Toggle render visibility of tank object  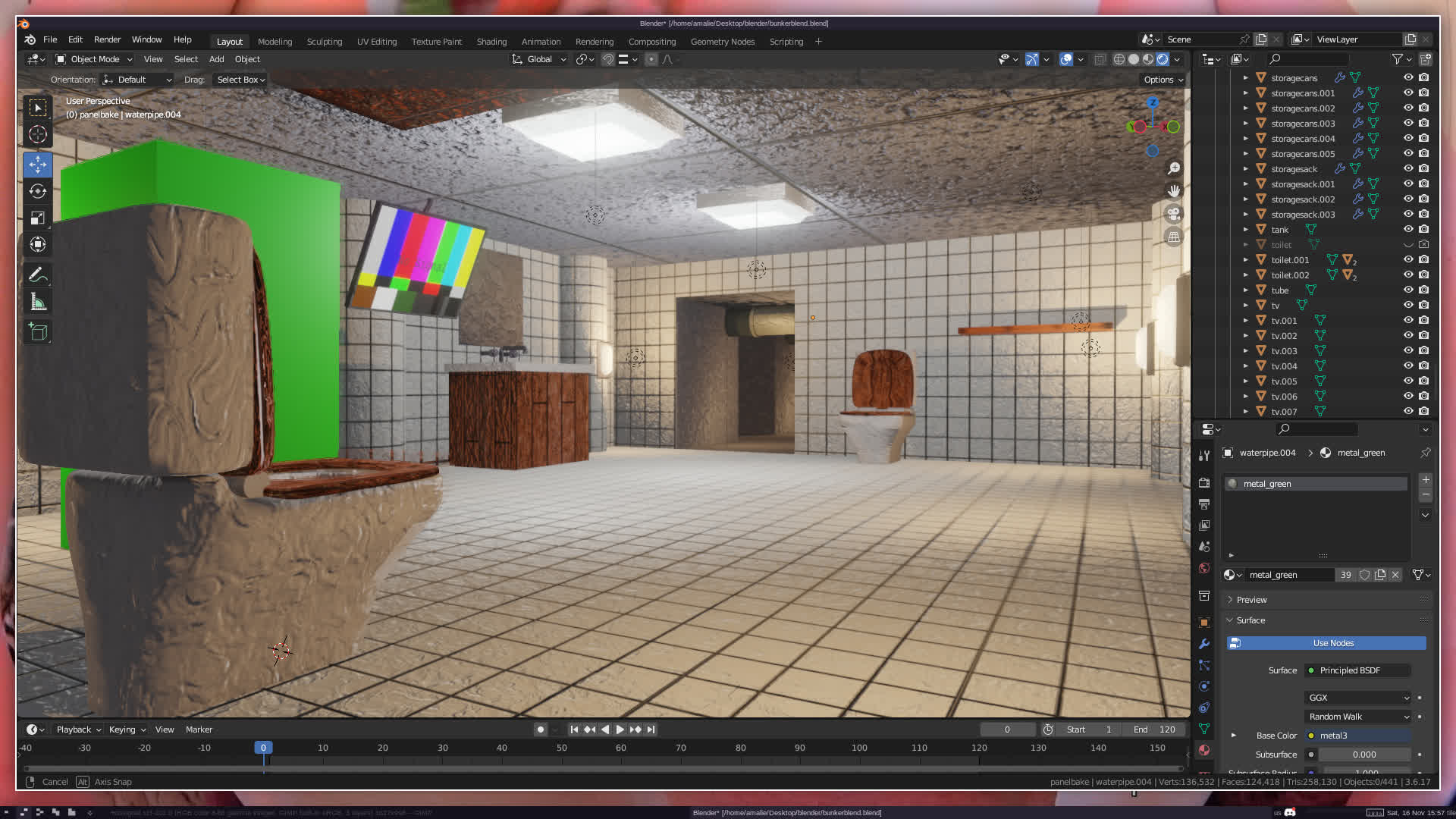pyautogui.click(x=1424, y=229)
